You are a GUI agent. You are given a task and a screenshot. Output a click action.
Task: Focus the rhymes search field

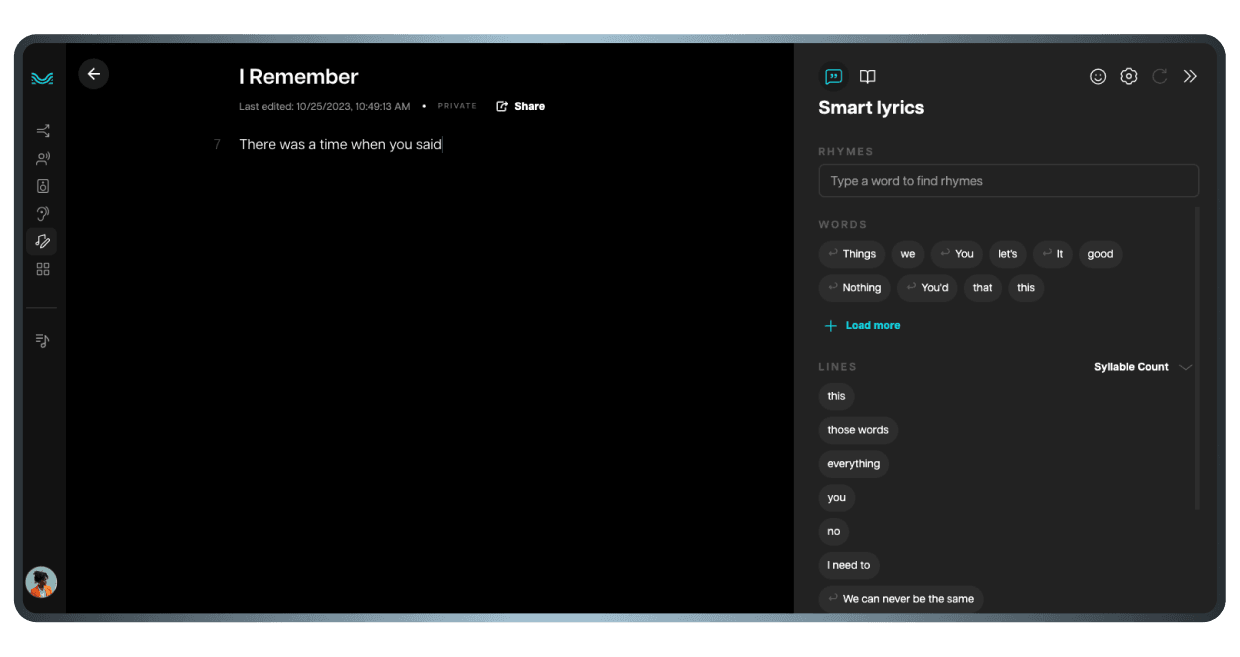pyautogui.click(x=1008, y=181)
